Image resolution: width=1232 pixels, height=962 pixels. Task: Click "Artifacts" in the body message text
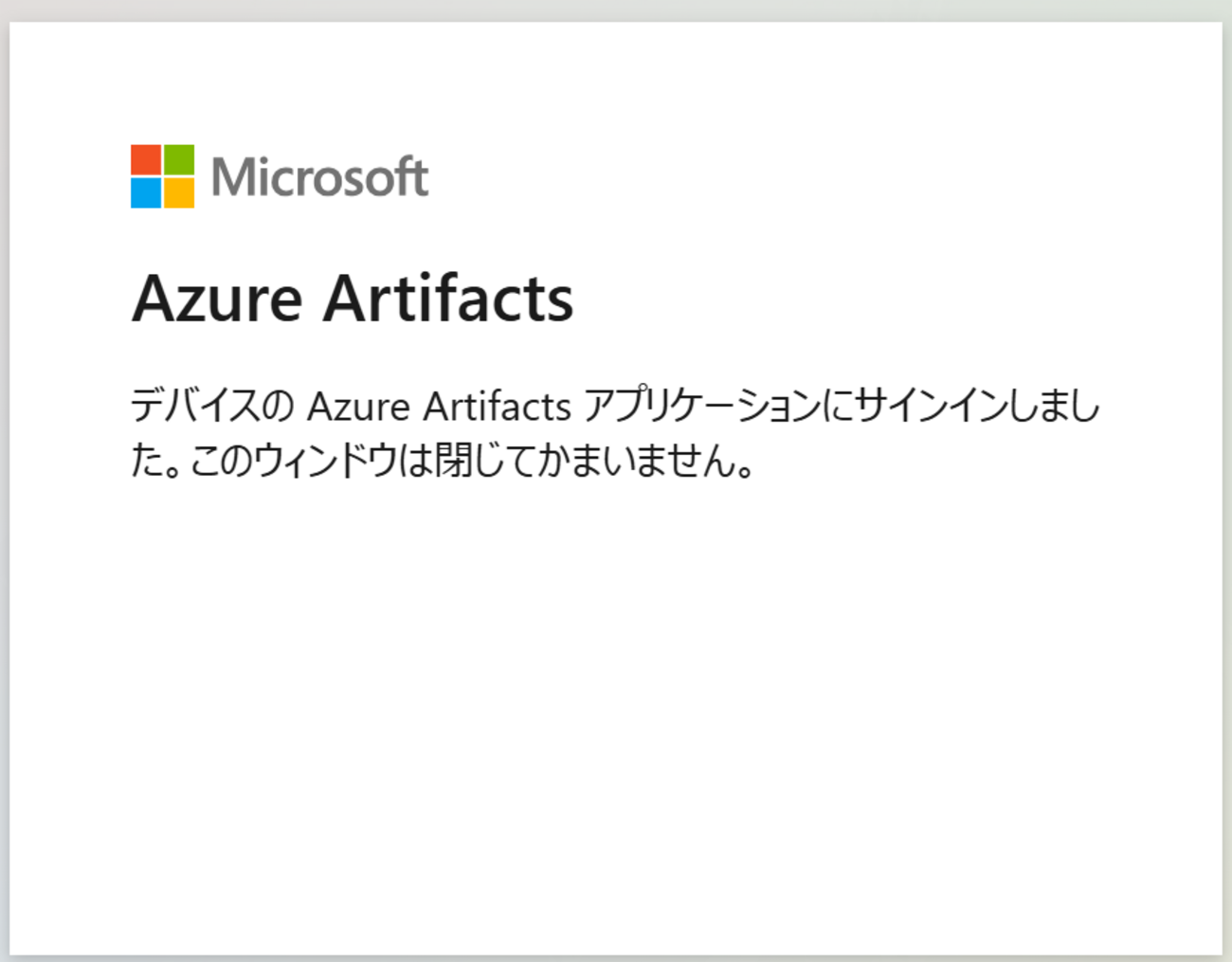[x=497, y=407]
